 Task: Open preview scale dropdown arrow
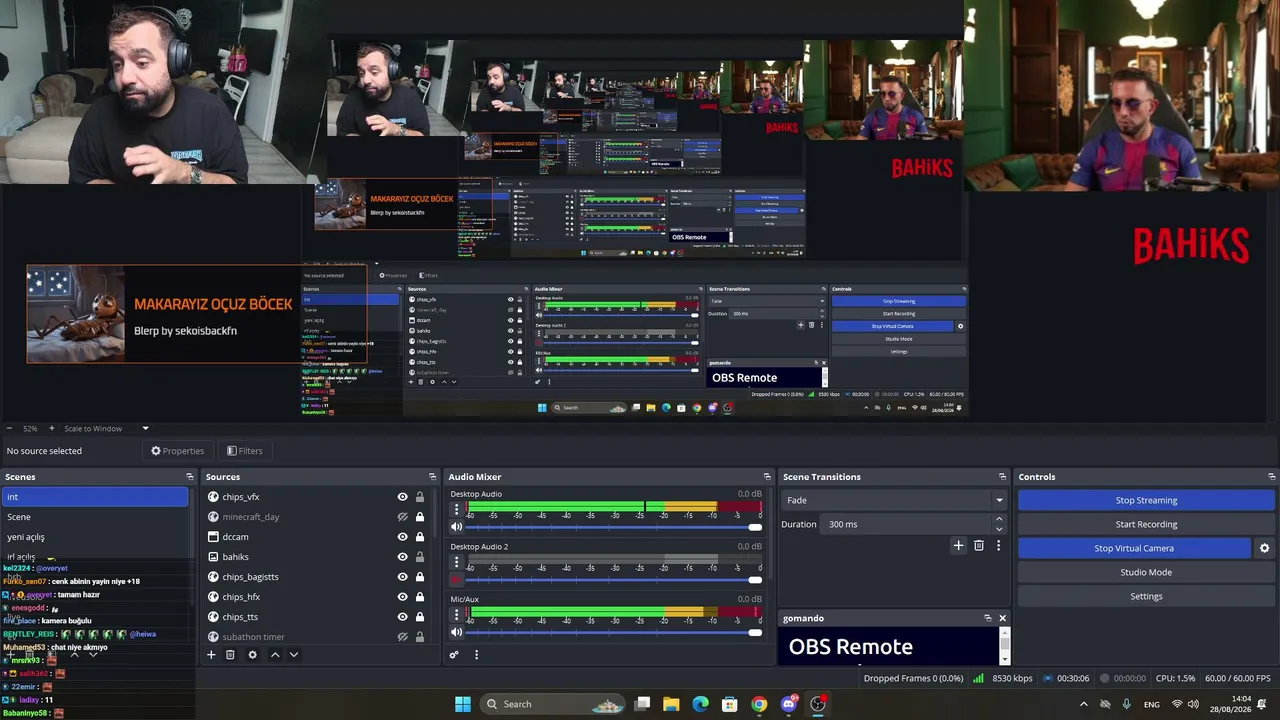point(145,429)
